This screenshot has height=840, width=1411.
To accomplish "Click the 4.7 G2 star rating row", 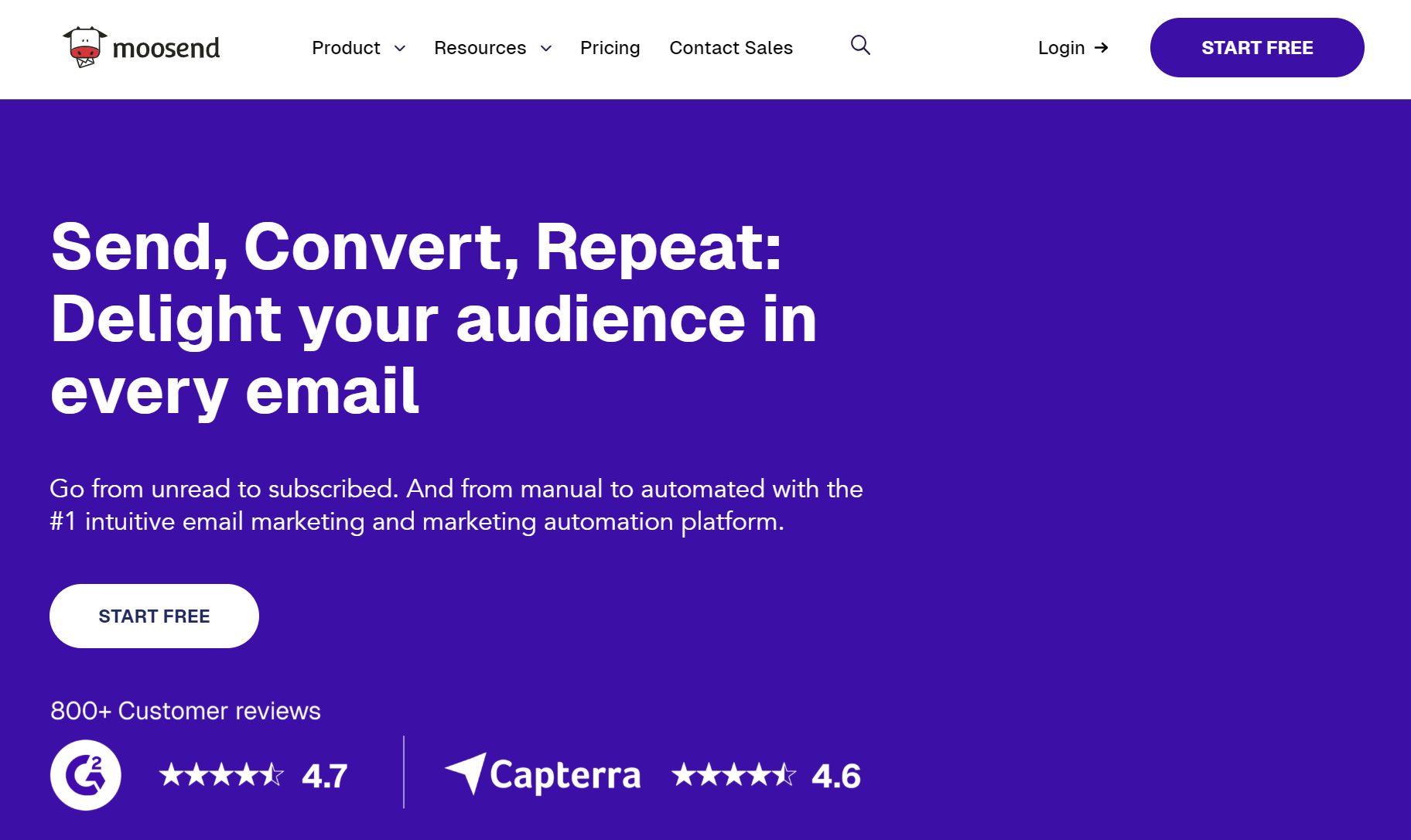I will [254, 774].
